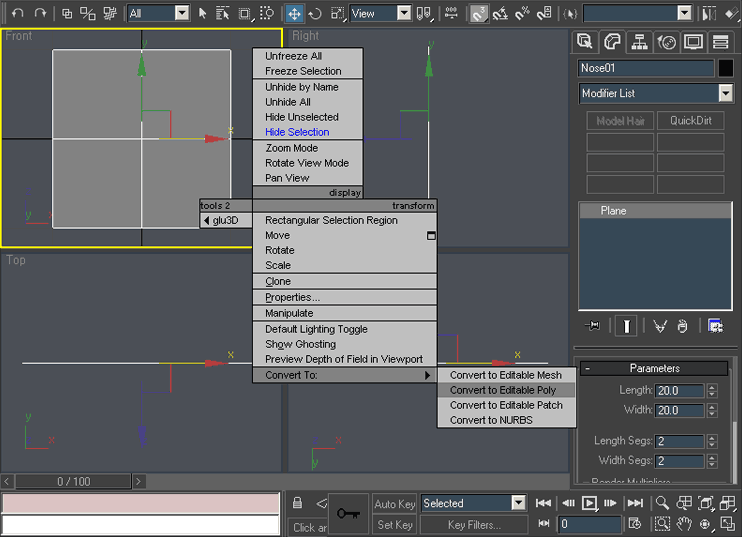
Task: Toggle Show End Result in modifier stack
Action: (627, 326)
